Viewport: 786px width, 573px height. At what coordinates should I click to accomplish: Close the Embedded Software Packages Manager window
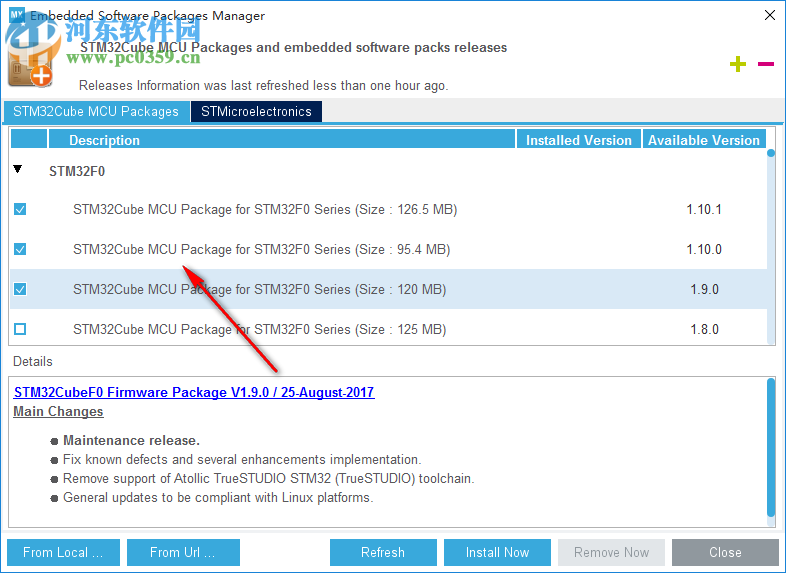pyautogui.click(x=770, y=15)
